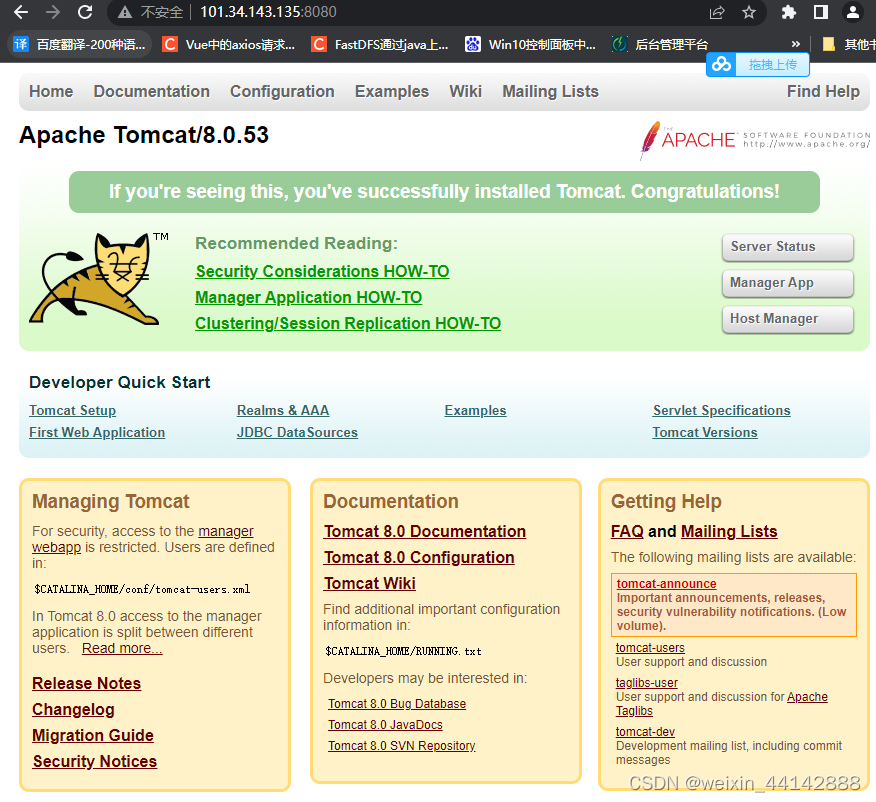Open the tomcat-announce mailing list link

tap(666, 584)
